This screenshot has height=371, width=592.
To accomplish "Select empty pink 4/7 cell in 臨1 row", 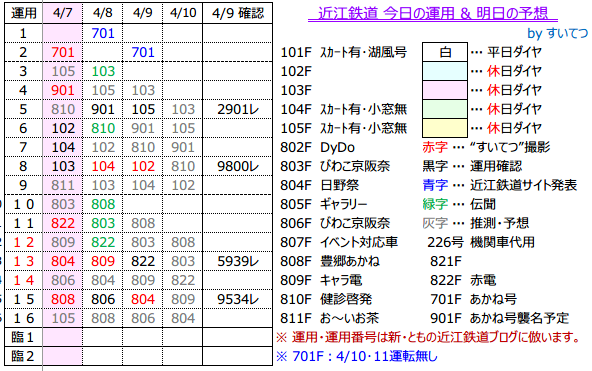I will [62, 337].
